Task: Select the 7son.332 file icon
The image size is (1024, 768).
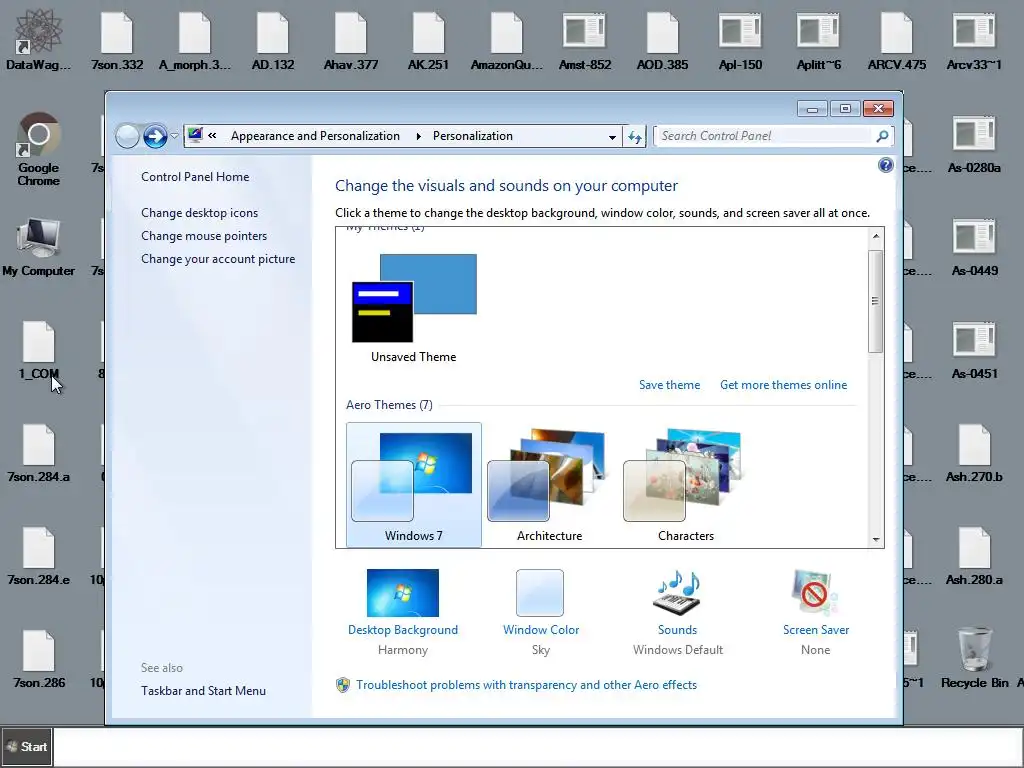Action: 117,39
